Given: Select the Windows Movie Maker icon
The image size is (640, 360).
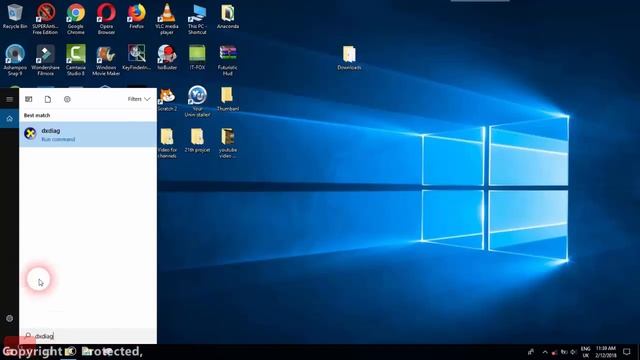Looking at the screenshot, I should point(106,60).
